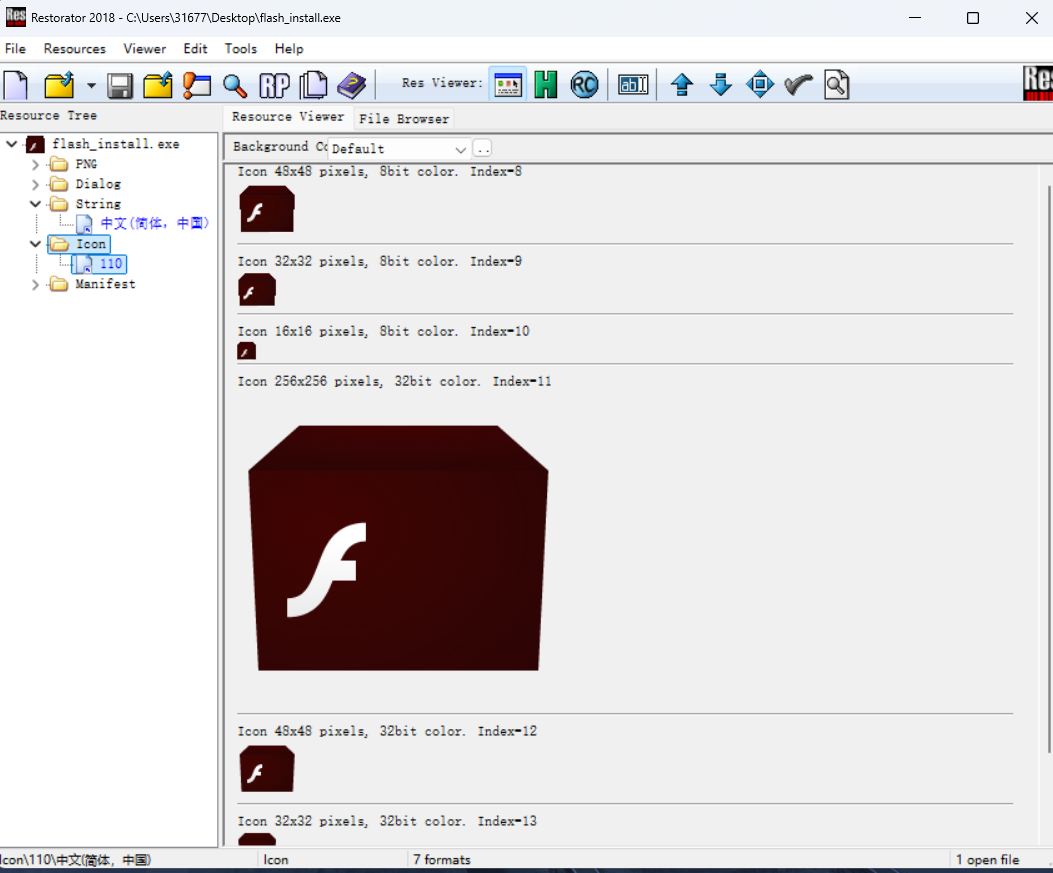Click the 256x256 Flash icon Index-11 image

[398, 548]
